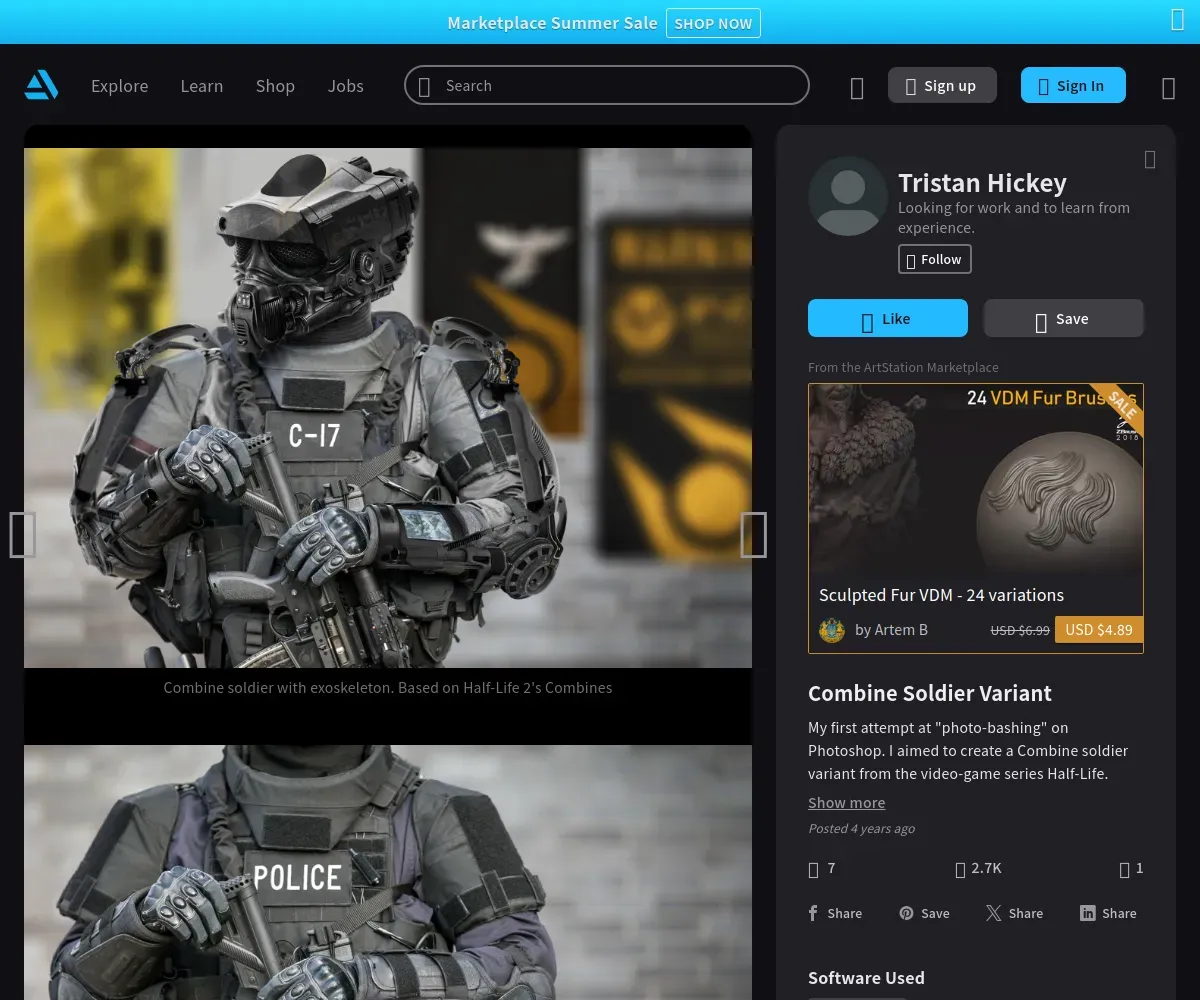Open the Shop menu
This screenshot has height=1000, width=1200.
pos(275,86)
